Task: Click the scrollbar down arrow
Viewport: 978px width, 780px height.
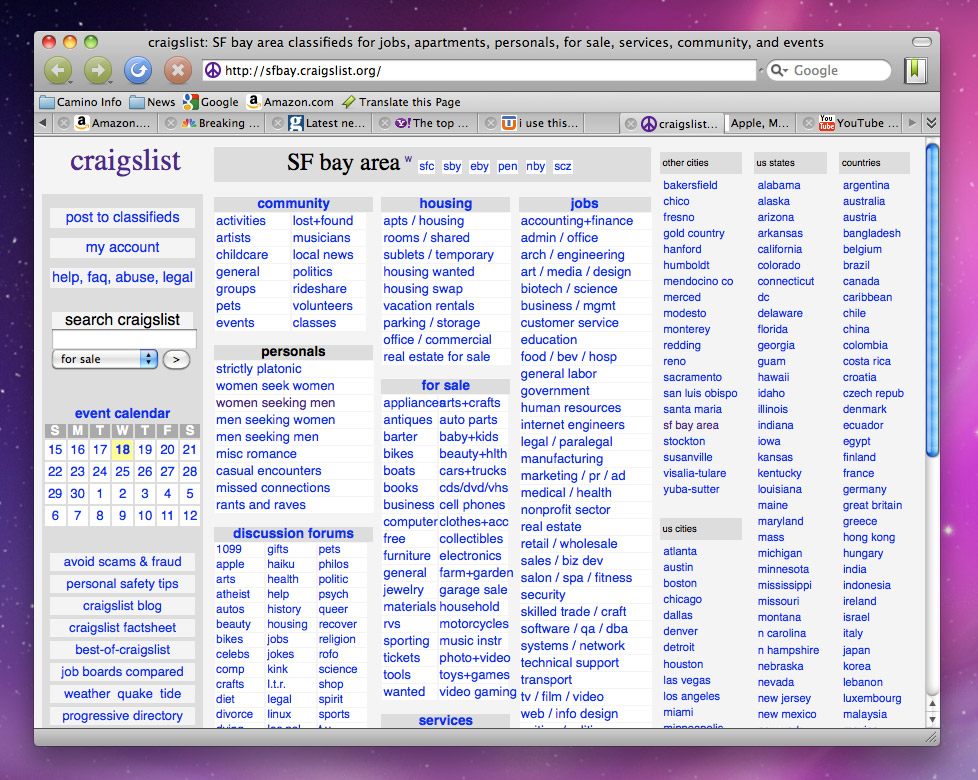Action: [932, 719]
